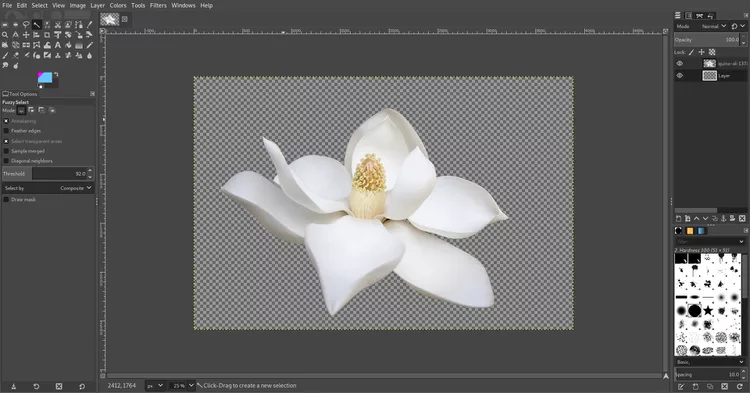Set selection mode to Subtract

[x=42, y=110]
